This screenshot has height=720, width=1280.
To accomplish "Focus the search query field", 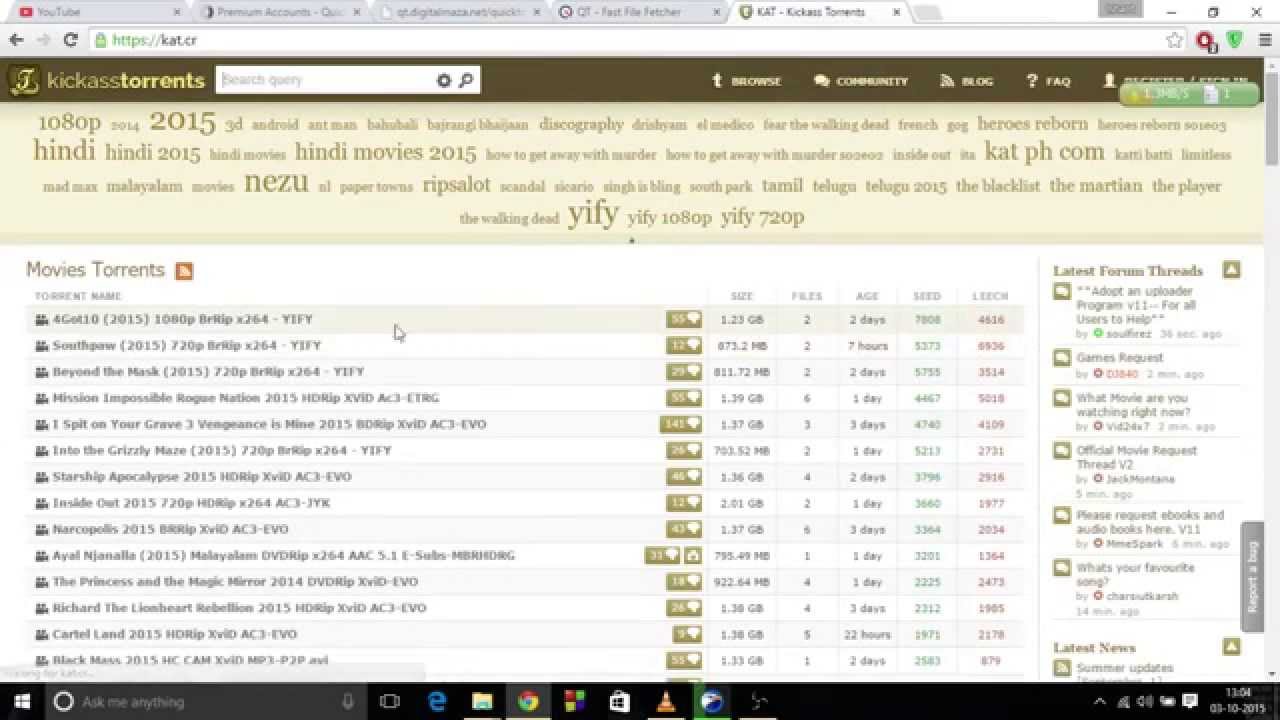I will [x=326, y=80].
